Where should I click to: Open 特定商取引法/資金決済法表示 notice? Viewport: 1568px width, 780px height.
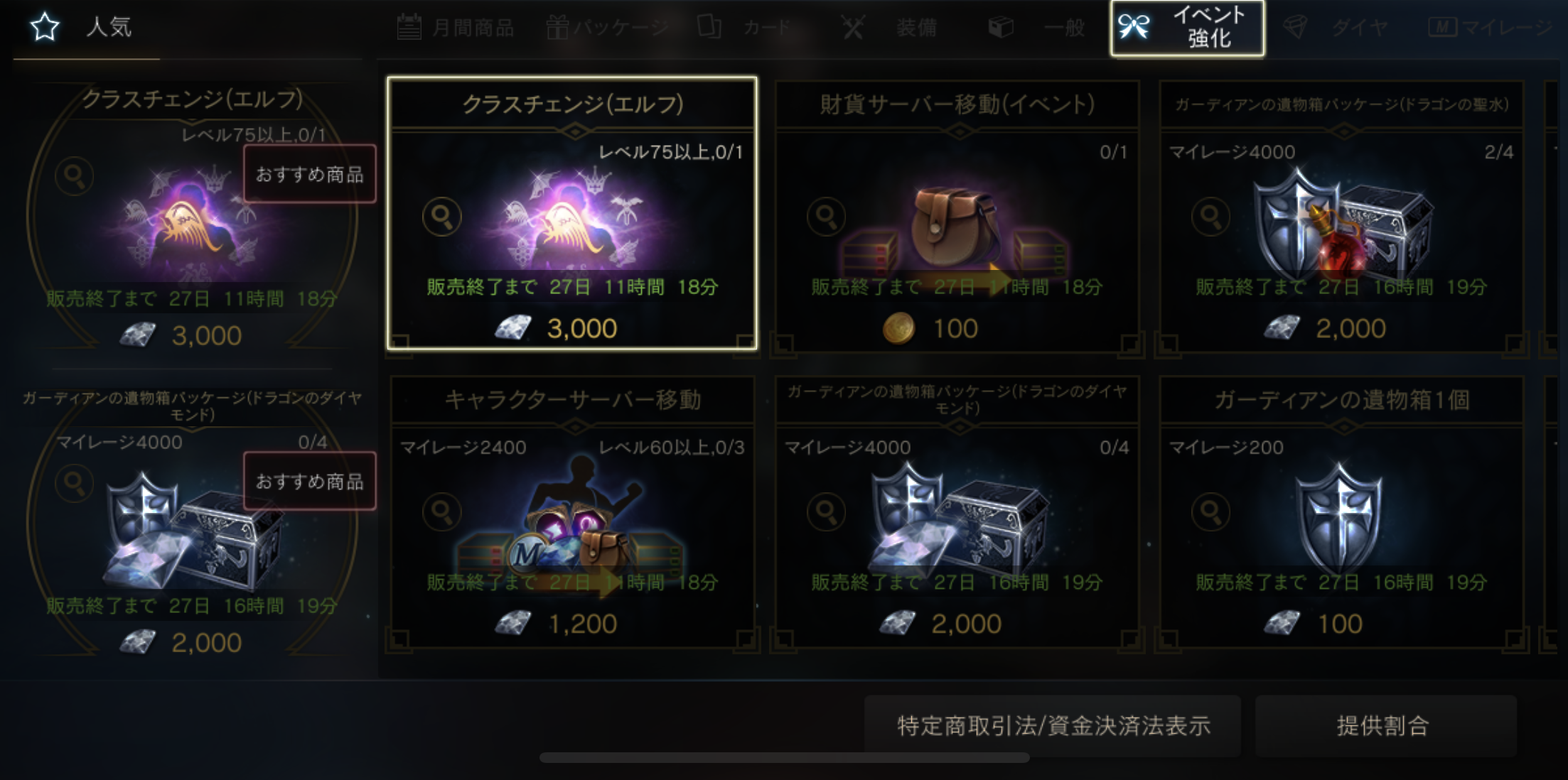click(x=1053, y=725)
